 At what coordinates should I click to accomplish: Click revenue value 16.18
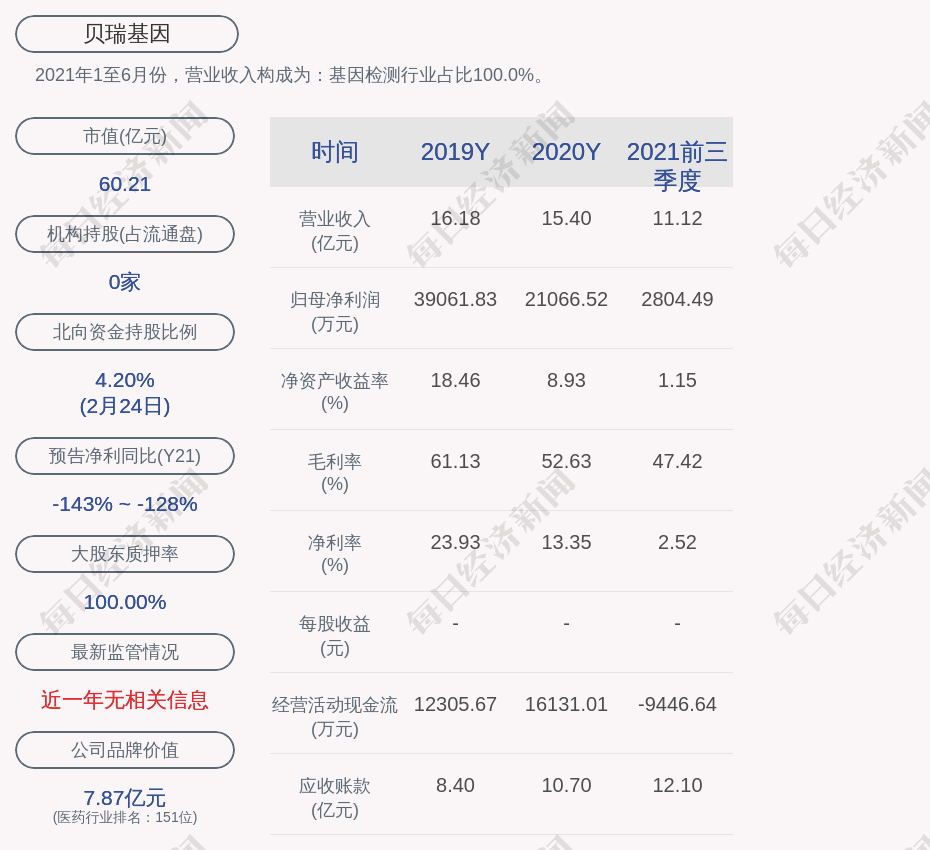pos(456,218)
